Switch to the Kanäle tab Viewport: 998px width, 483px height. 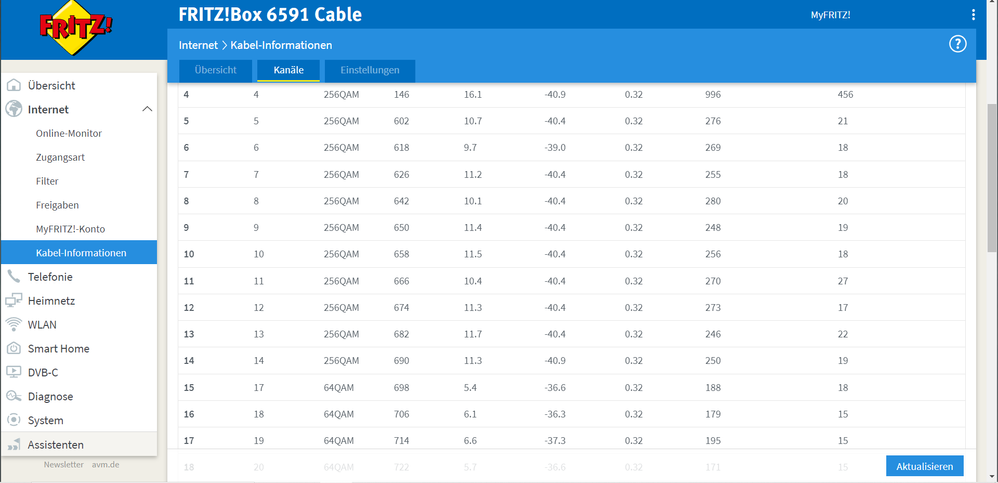point(288,71)
